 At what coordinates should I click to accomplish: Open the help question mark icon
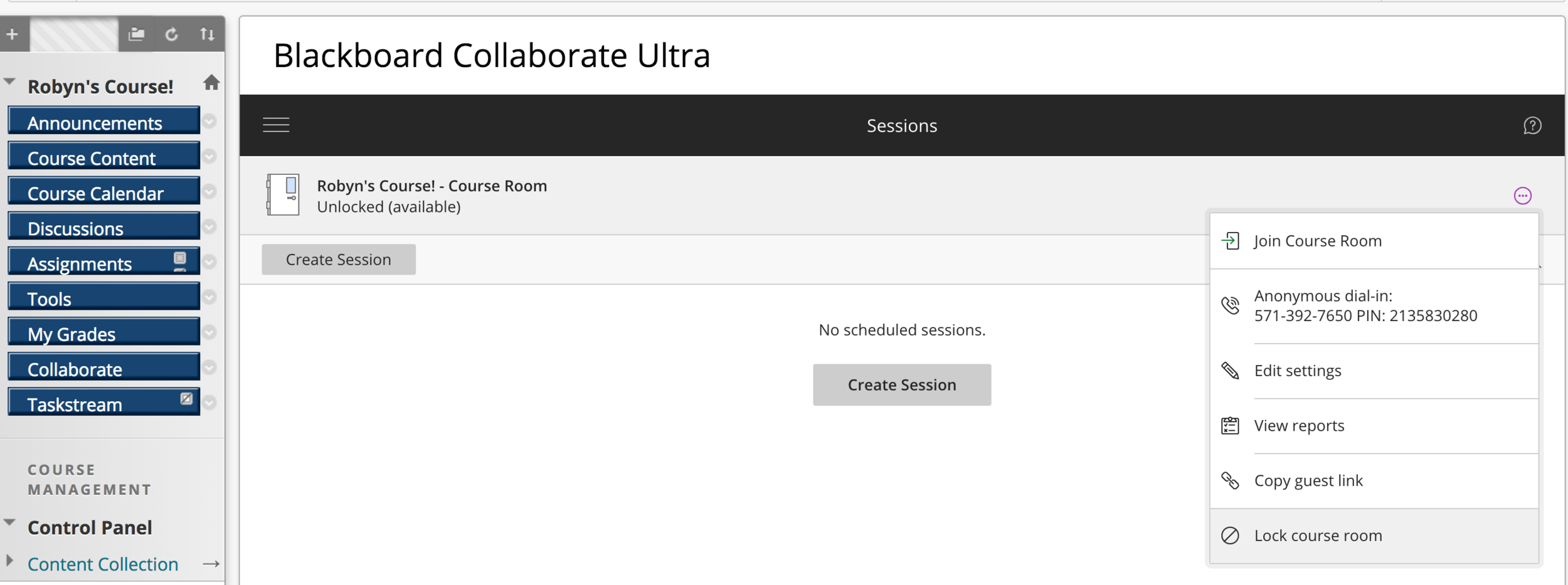click(1532, 126)
